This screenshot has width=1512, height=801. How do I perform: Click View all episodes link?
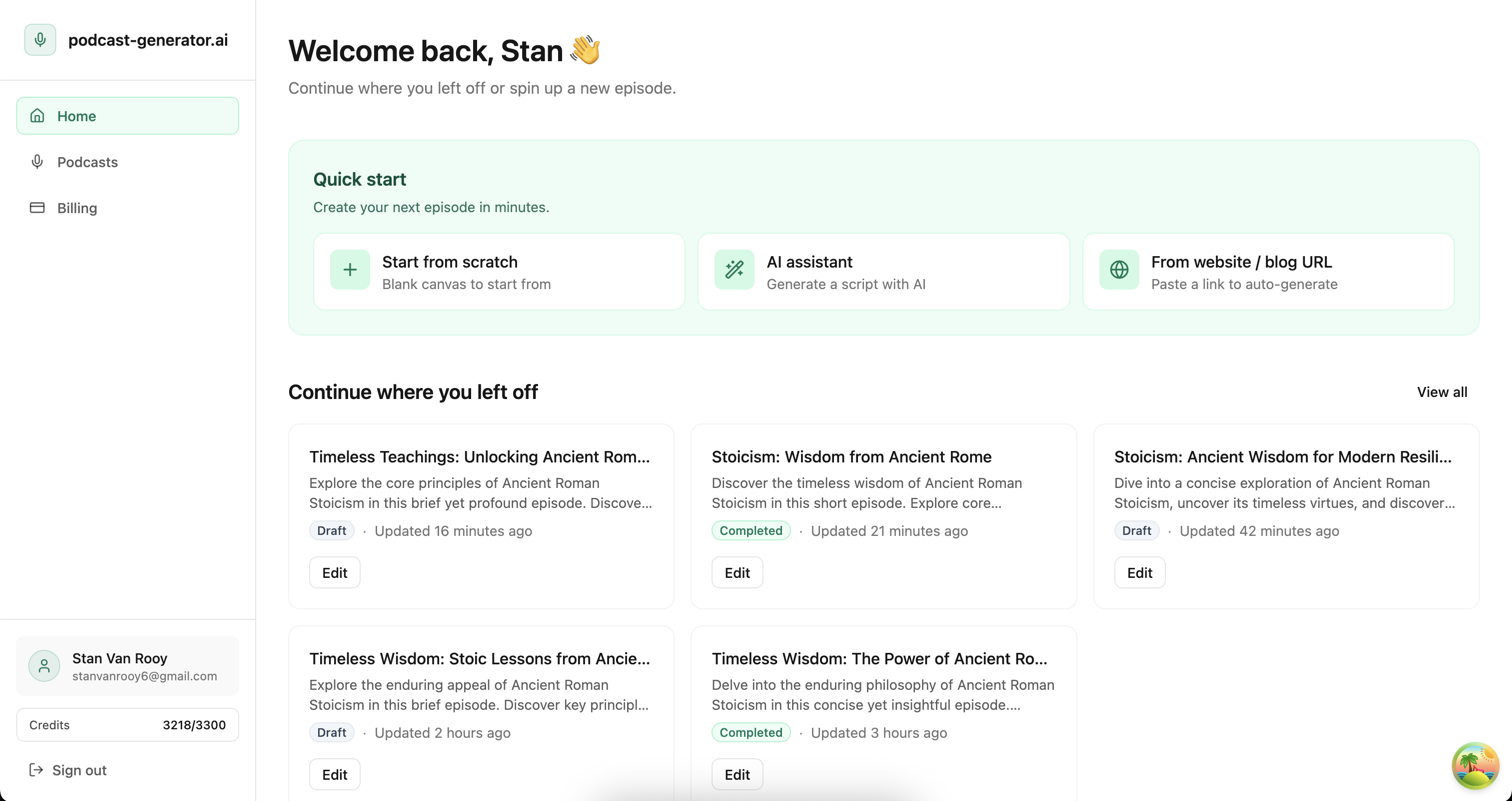pos(1441,392)
